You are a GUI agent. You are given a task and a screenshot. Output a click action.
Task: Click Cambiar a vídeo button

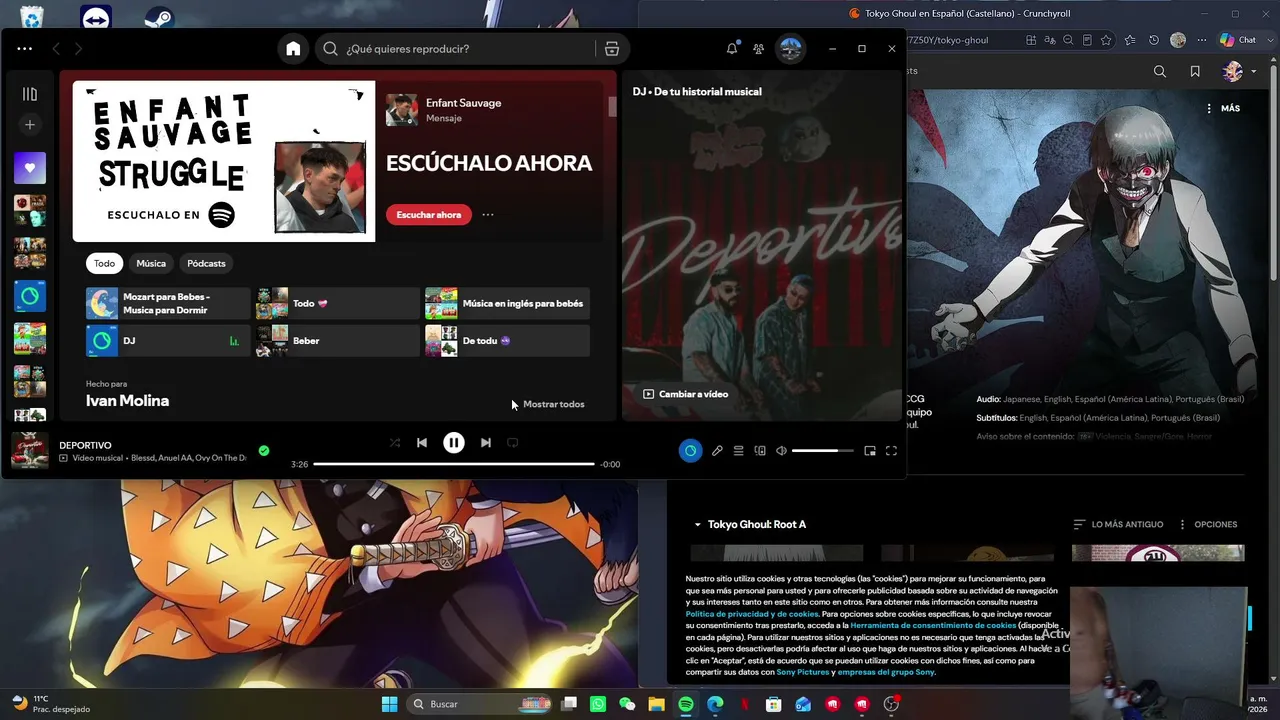686,394
